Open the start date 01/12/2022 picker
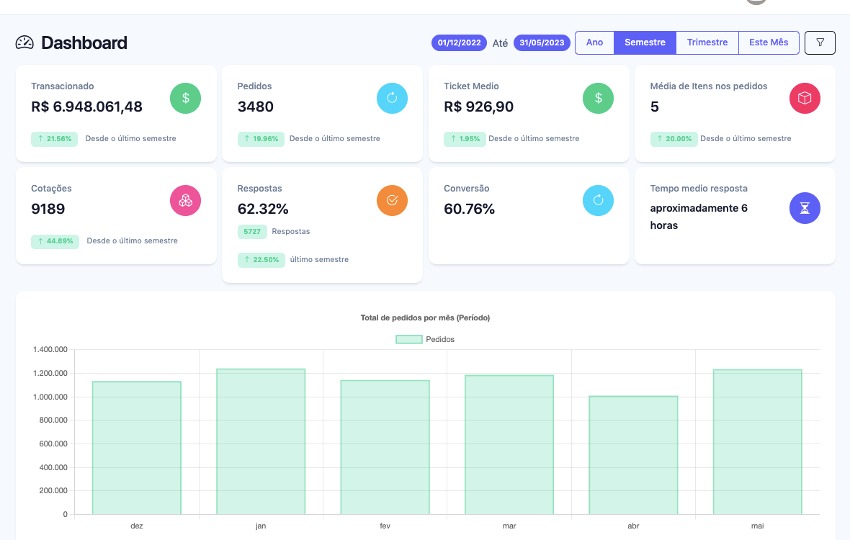The width and height of the screenshot is (850, 540). (x=460, y=43)
